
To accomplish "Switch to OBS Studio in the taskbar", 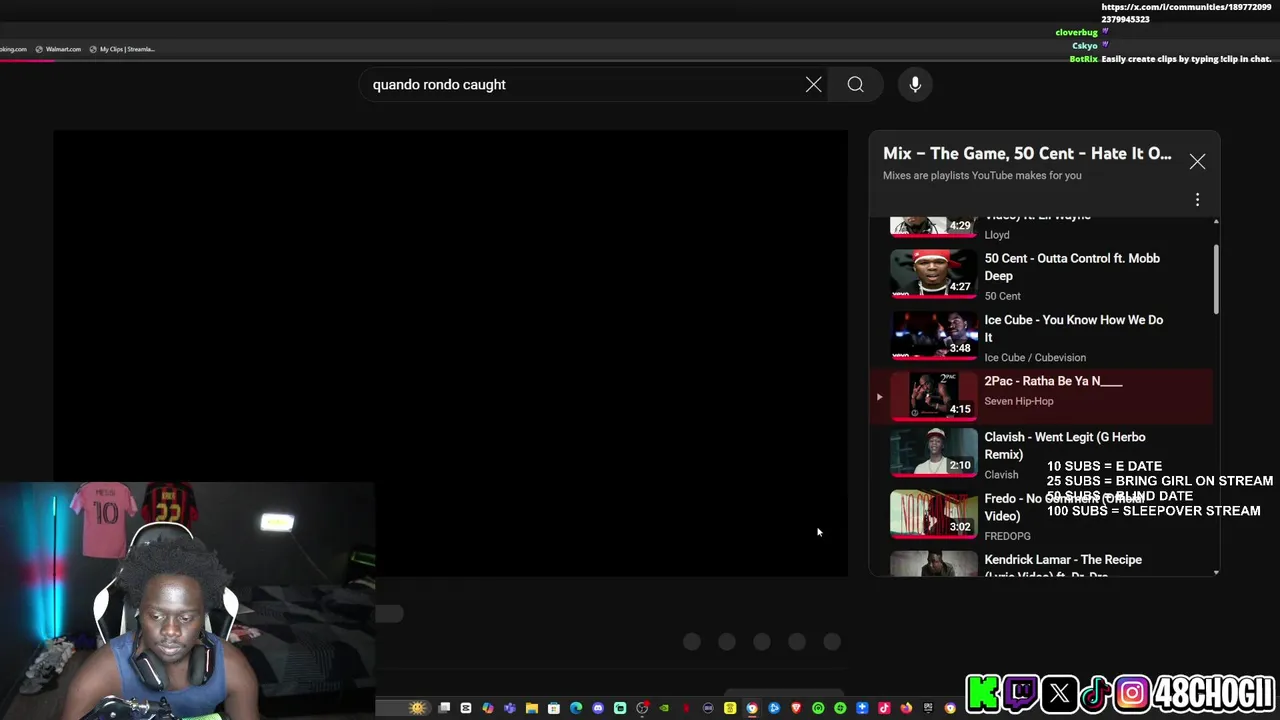I will [x=642, y=708].
